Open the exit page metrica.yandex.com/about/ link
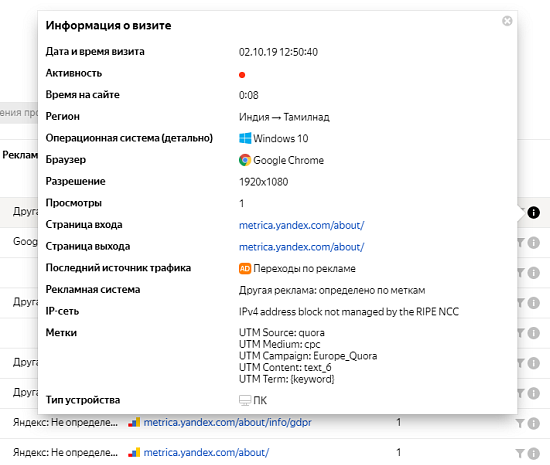This screenshot has height=465, width=550. (301, 247)
